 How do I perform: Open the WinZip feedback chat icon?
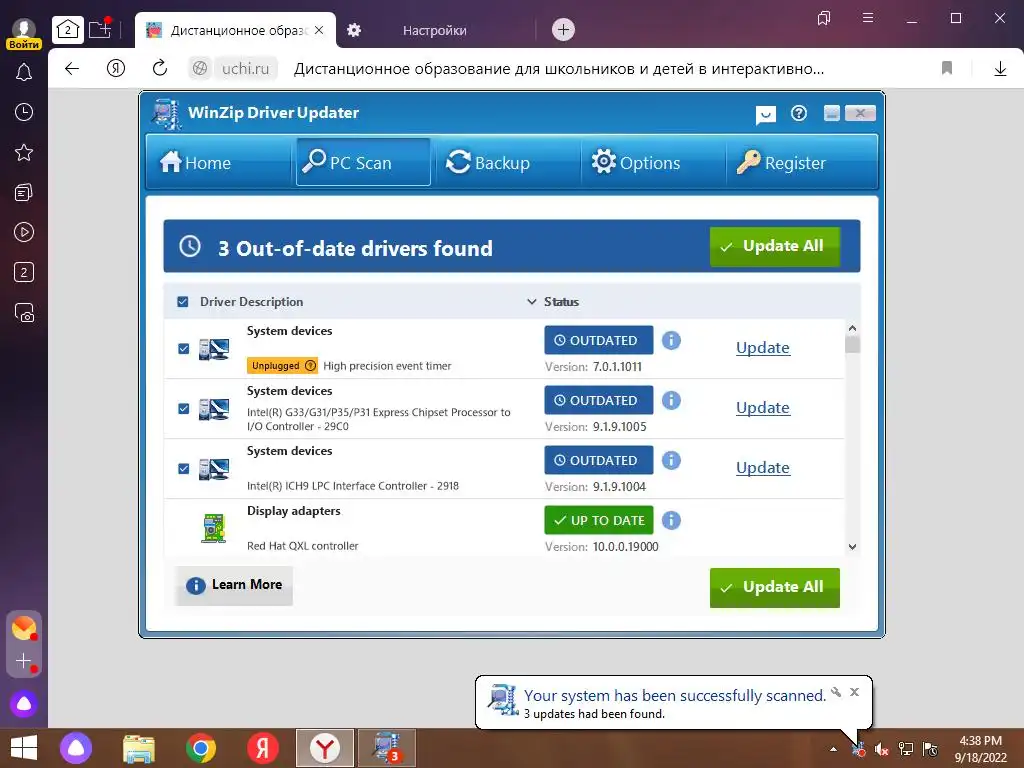click(x=765, y=115)
